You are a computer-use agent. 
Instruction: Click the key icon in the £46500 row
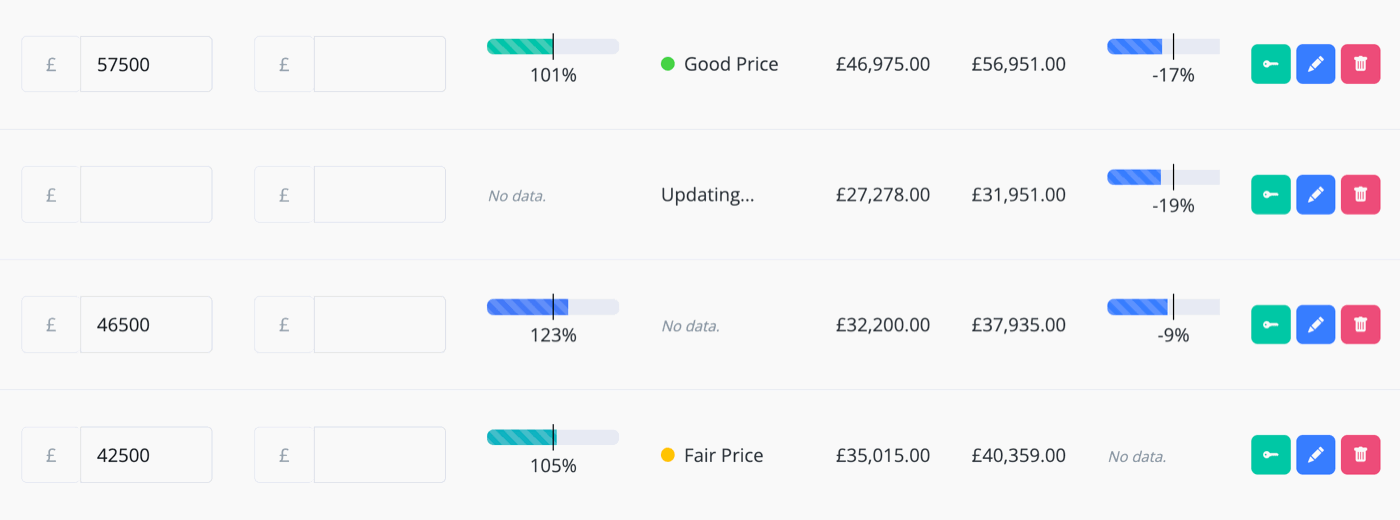1271,324
